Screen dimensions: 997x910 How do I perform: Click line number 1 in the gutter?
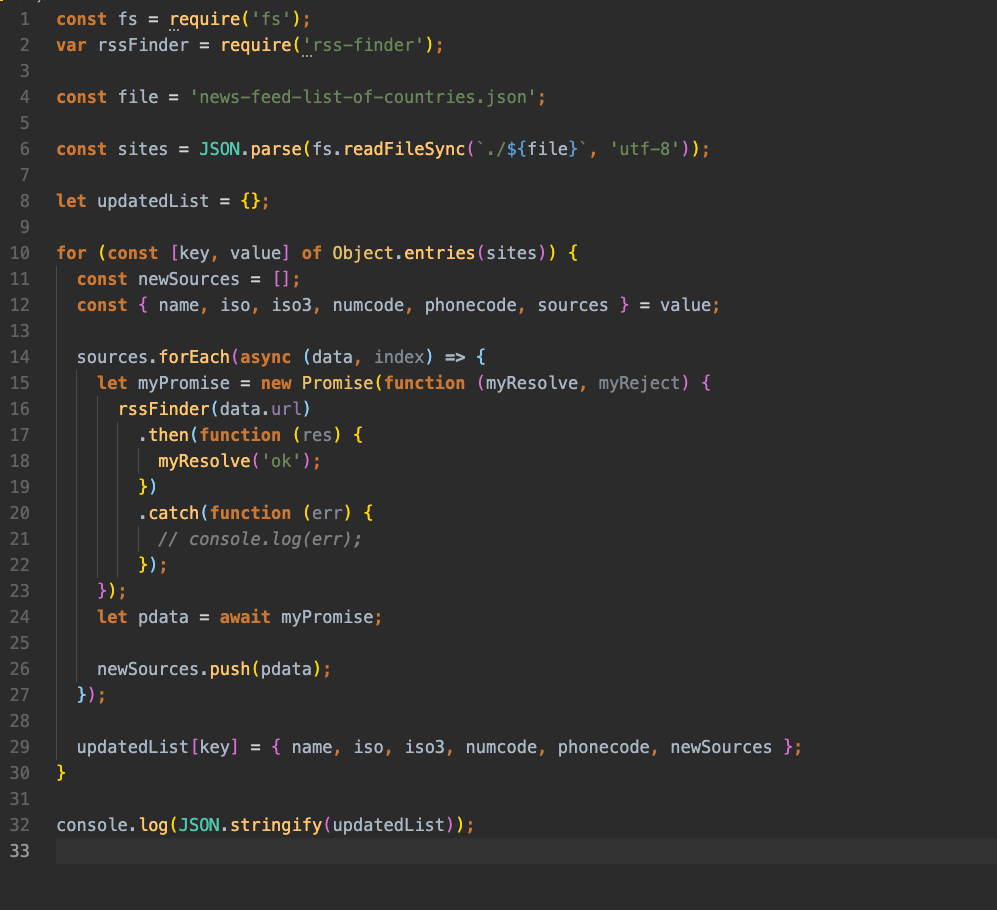coord(25,19)
